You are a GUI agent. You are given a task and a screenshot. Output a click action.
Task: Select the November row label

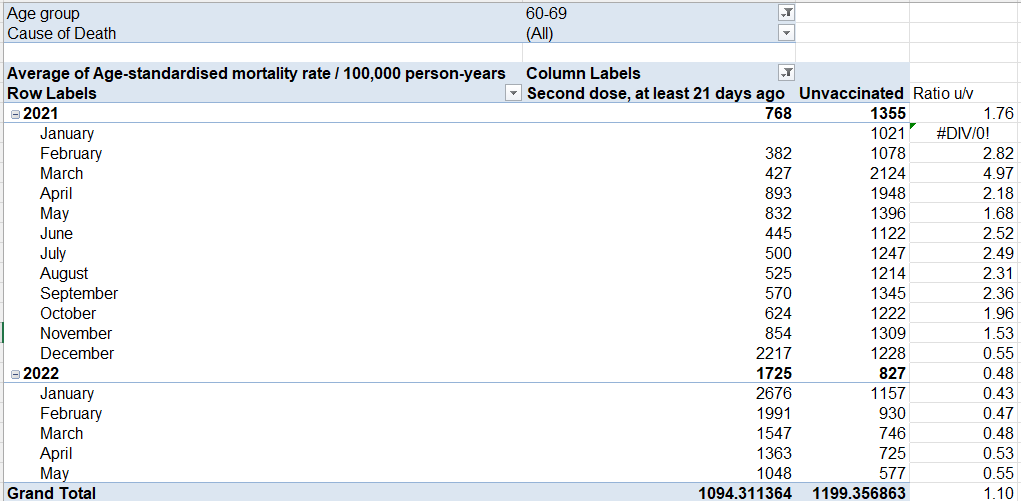point(263,334)
